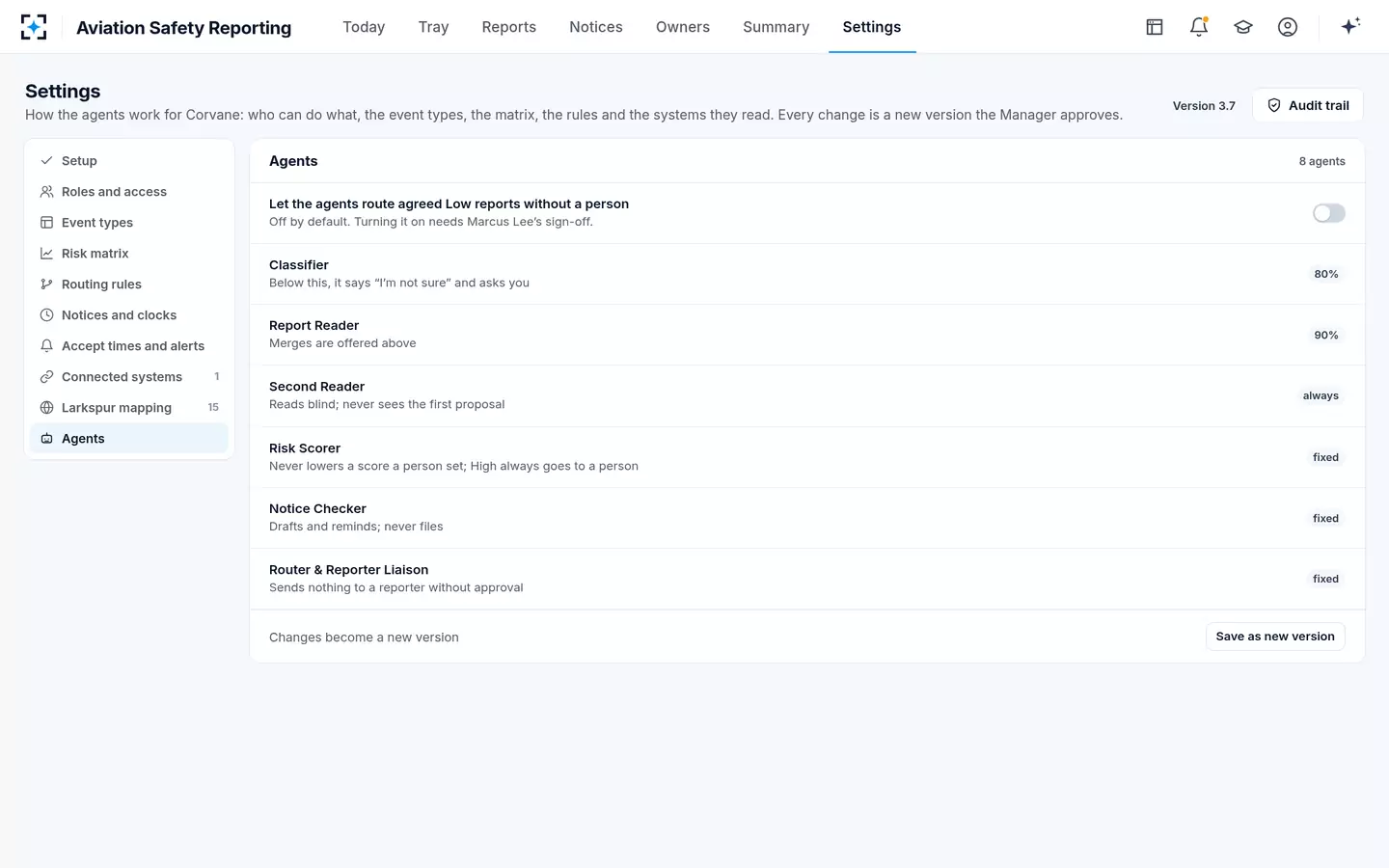Image resolution: width=1389 pixels, height=868 pixels.
Task: Select the Settings tab
Action: (872, 27)
